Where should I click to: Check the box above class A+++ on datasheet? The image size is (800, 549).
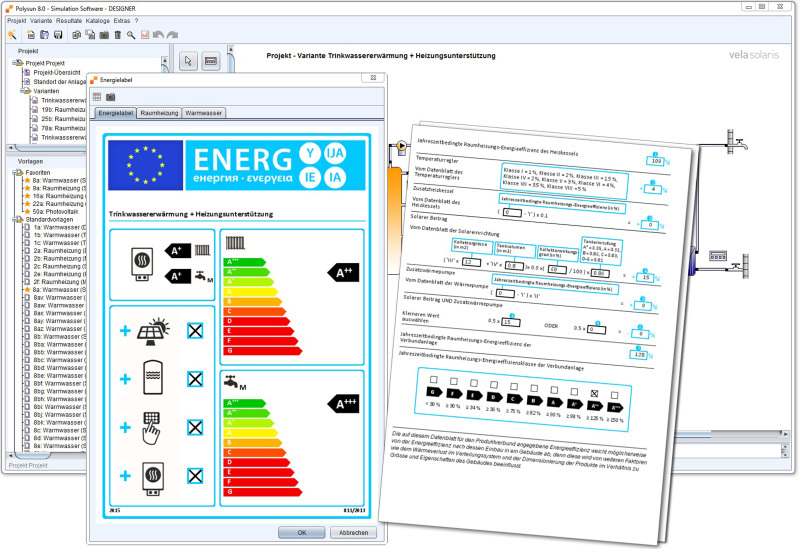point(615,395)
